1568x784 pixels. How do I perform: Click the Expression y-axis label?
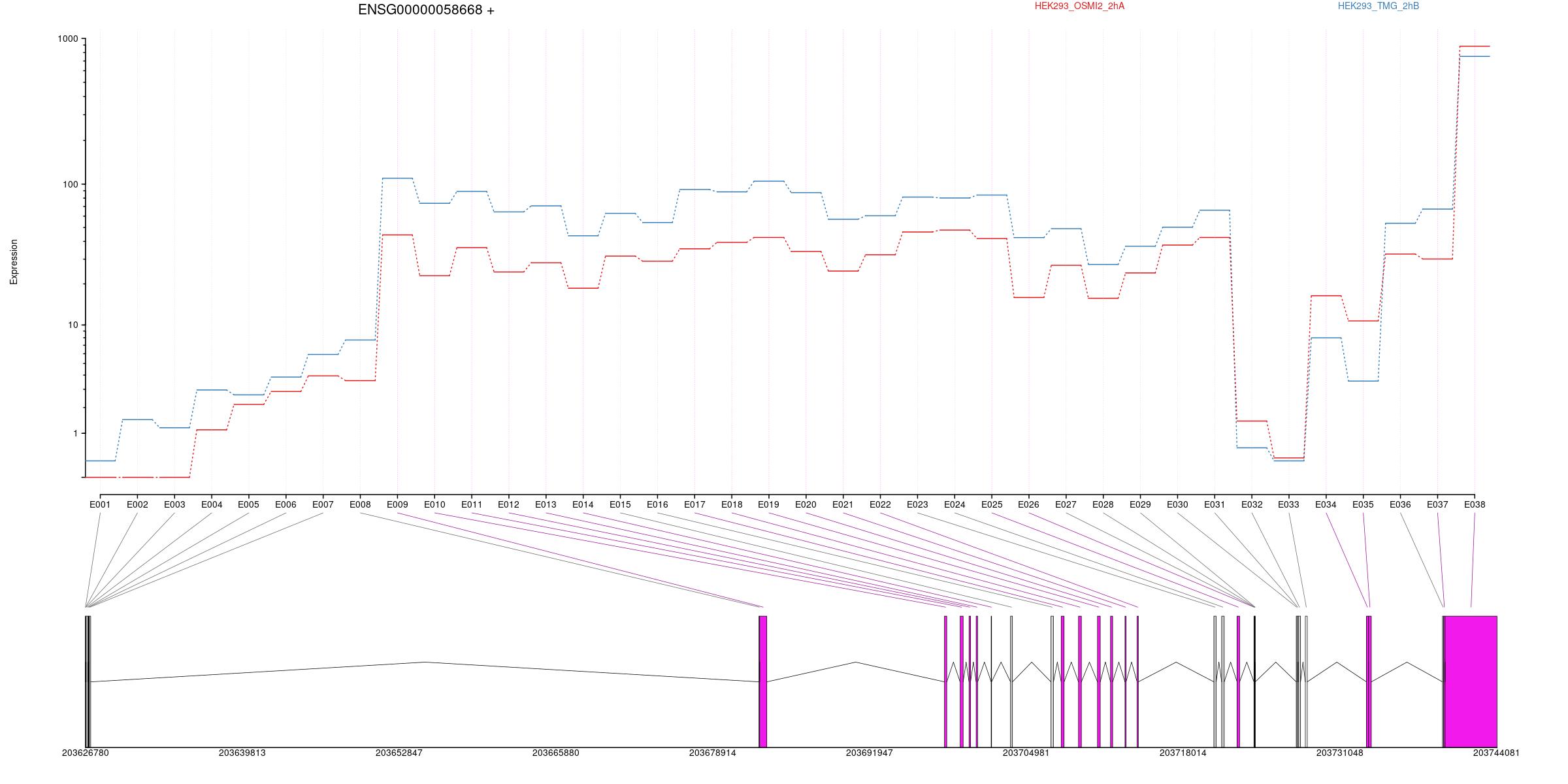point(14,261)
